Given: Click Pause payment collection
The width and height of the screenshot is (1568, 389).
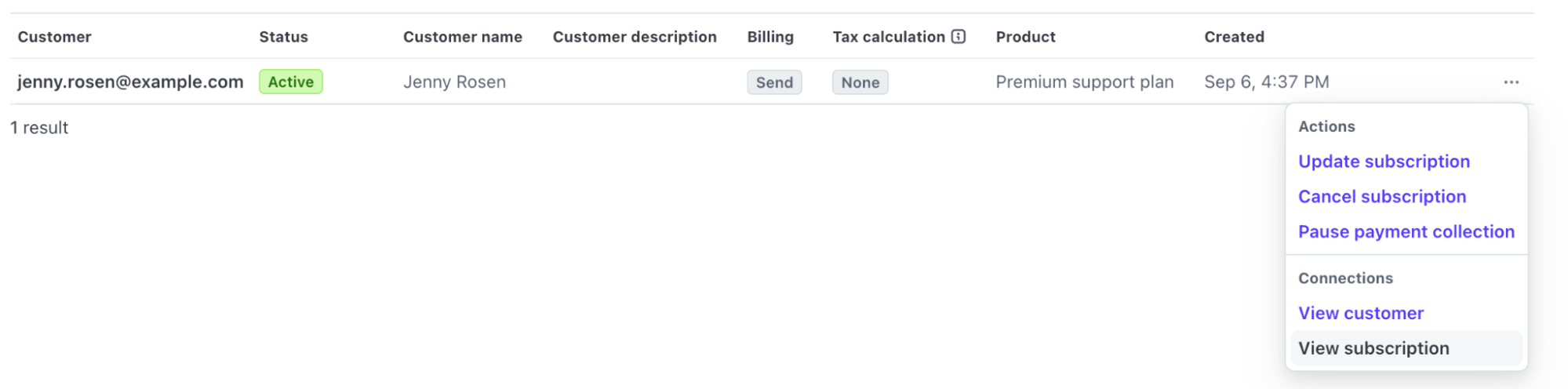Looking at the screenshot, I should pyautogui.click(x=1406, y=232).
